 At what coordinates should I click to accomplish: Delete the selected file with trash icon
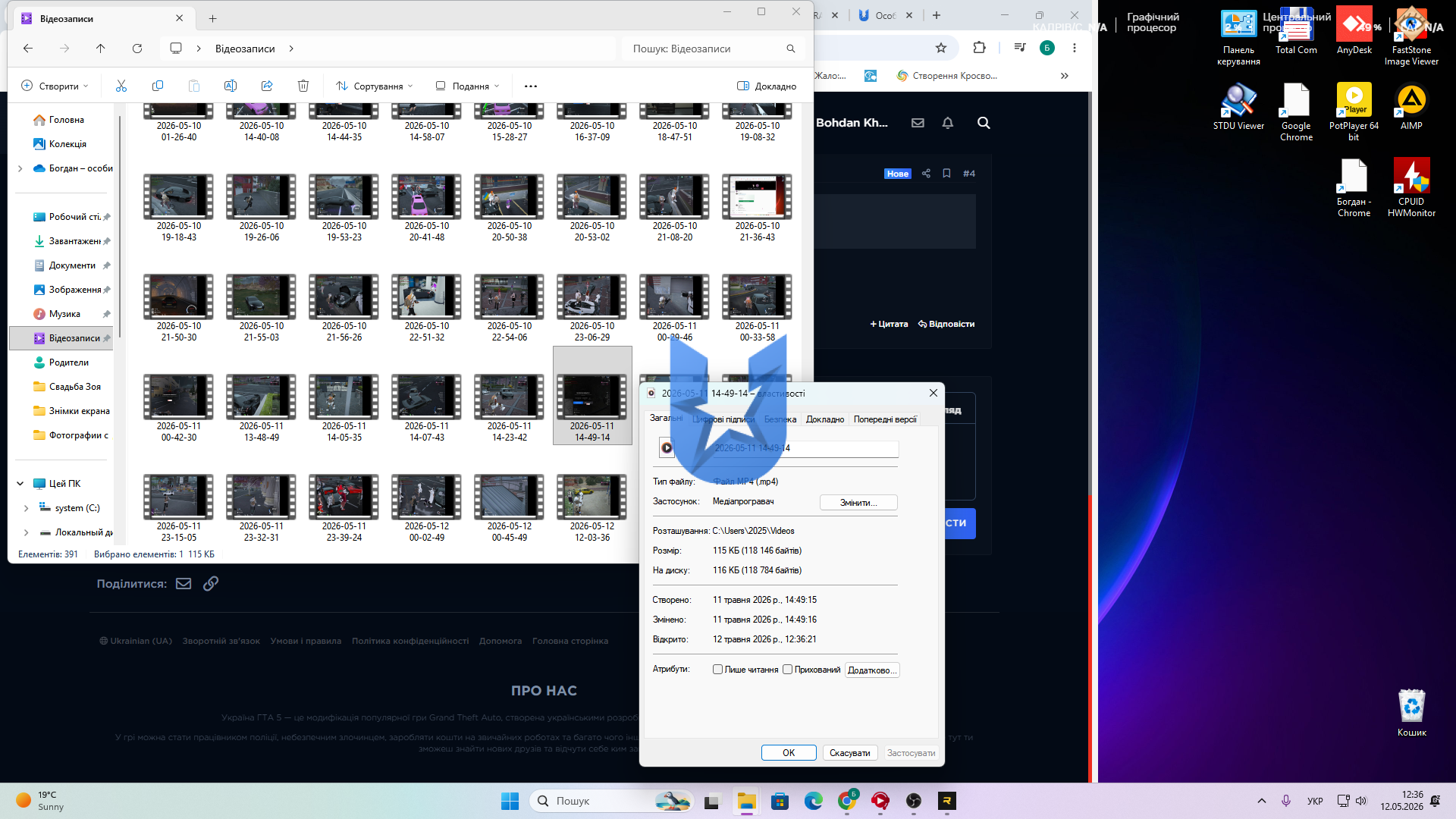pyautogui.click(x=303, y=86)
